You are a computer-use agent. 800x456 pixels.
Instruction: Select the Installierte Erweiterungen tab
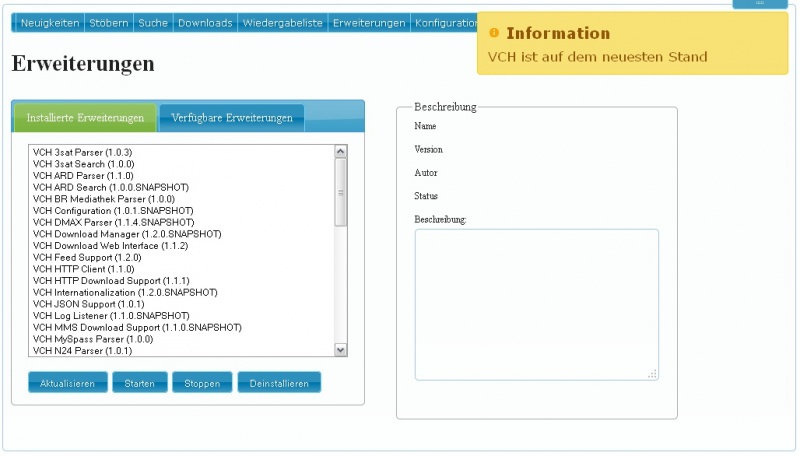[85, 118]
